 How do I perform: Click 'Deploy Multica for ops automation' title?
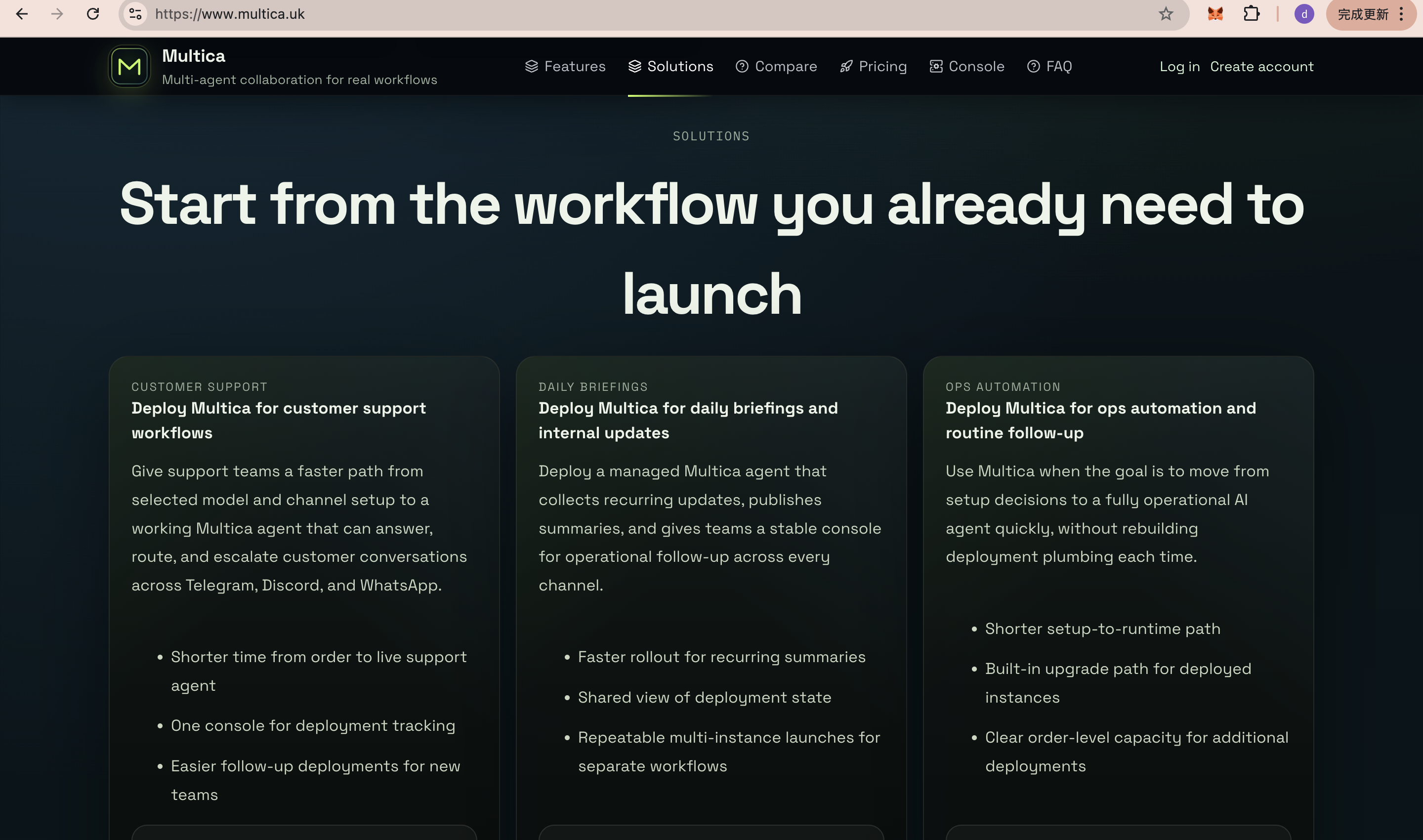tap(1100, 420)
